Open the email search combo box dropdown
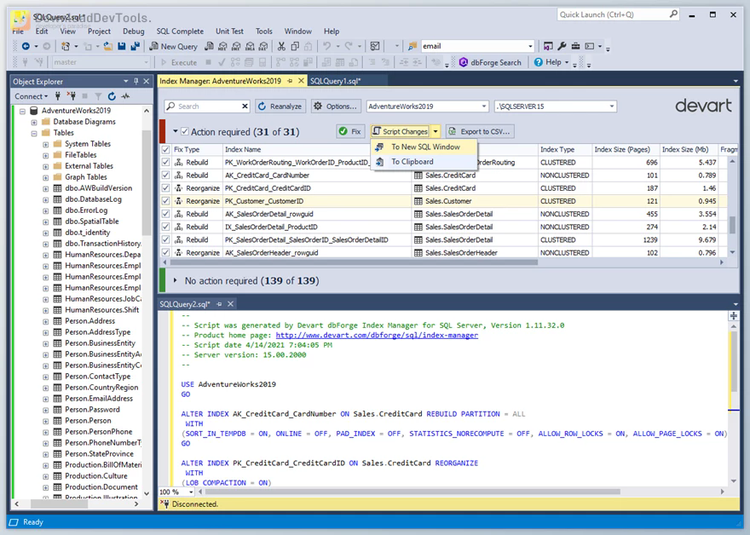 530,46
